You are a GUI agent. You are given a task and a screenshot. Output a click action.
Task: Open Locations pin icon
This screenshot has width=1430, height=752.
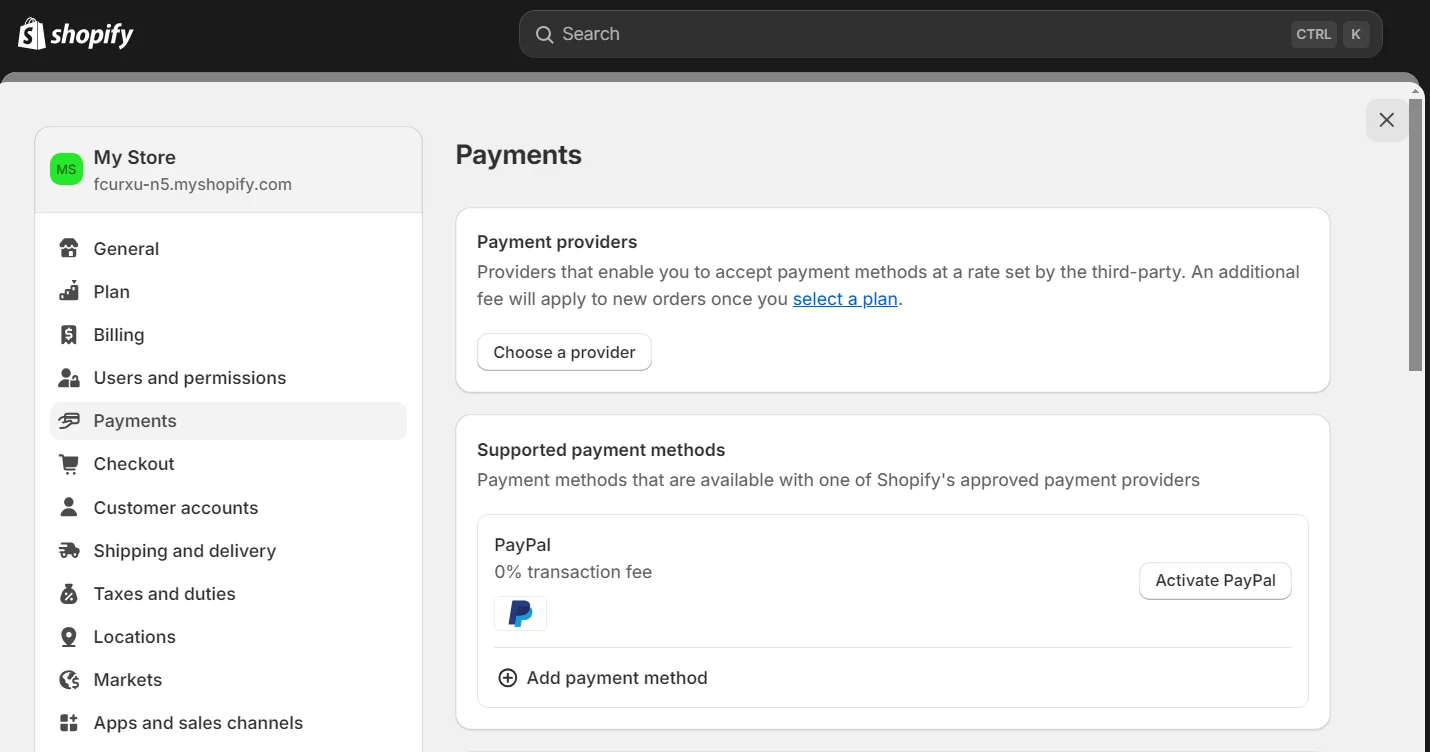click(x=69, y=637)
